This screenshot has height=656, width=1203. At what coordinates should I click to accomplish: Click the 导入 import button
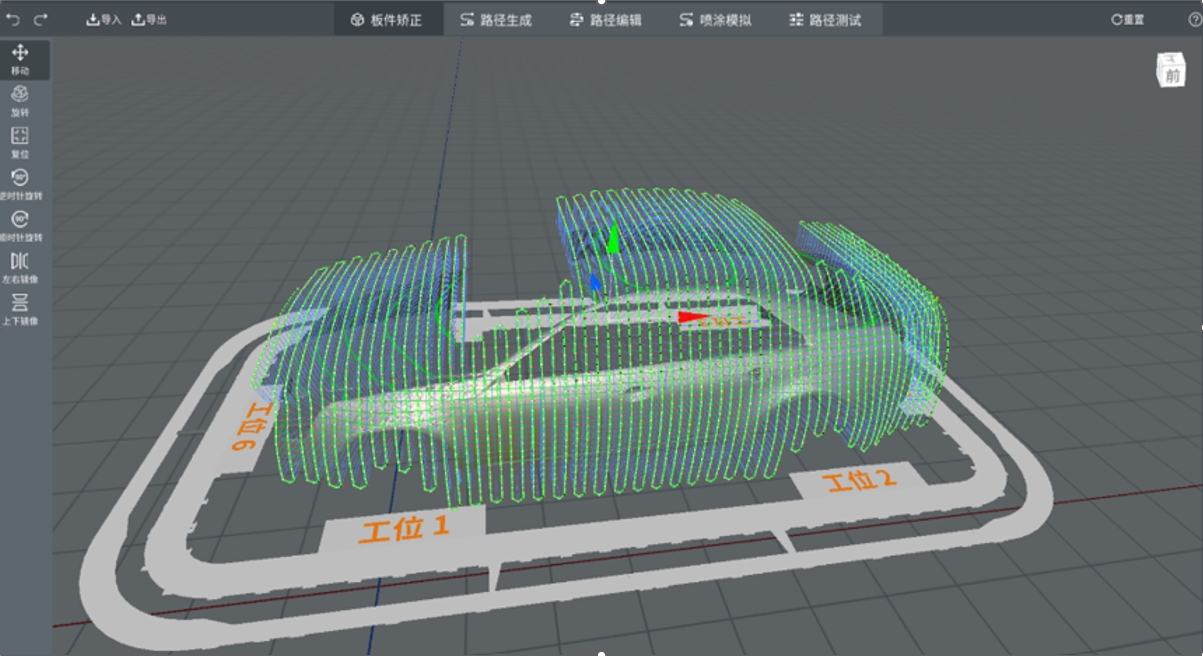click(103, 19)
